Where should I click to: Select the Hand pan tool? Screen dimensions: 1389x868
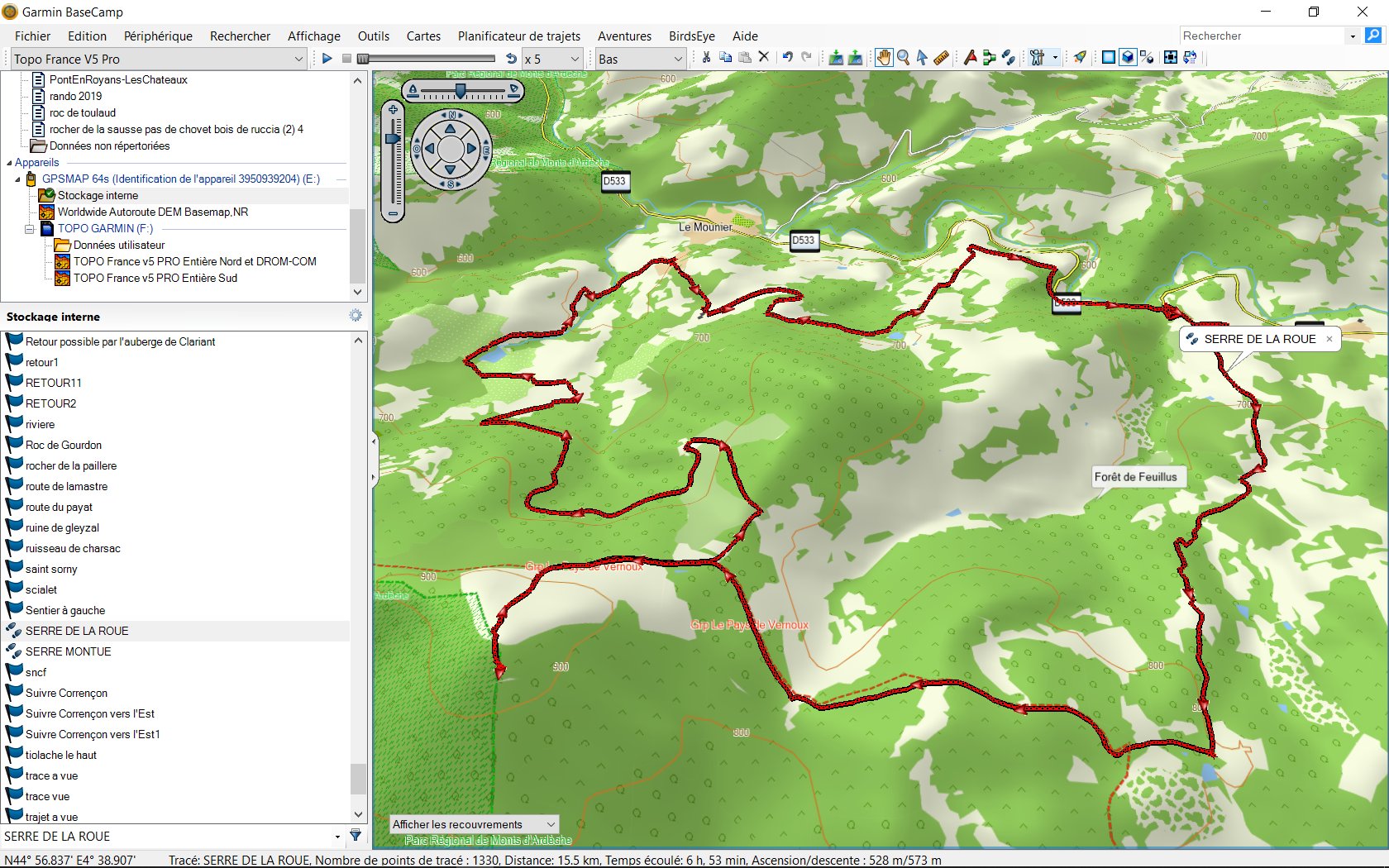[x=884, y=57]
